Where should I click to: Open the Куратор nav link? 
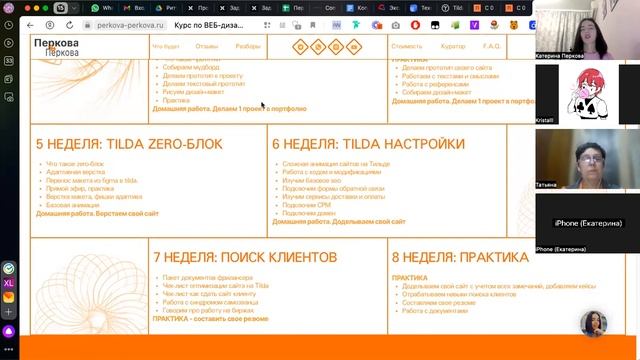point(453,47)
